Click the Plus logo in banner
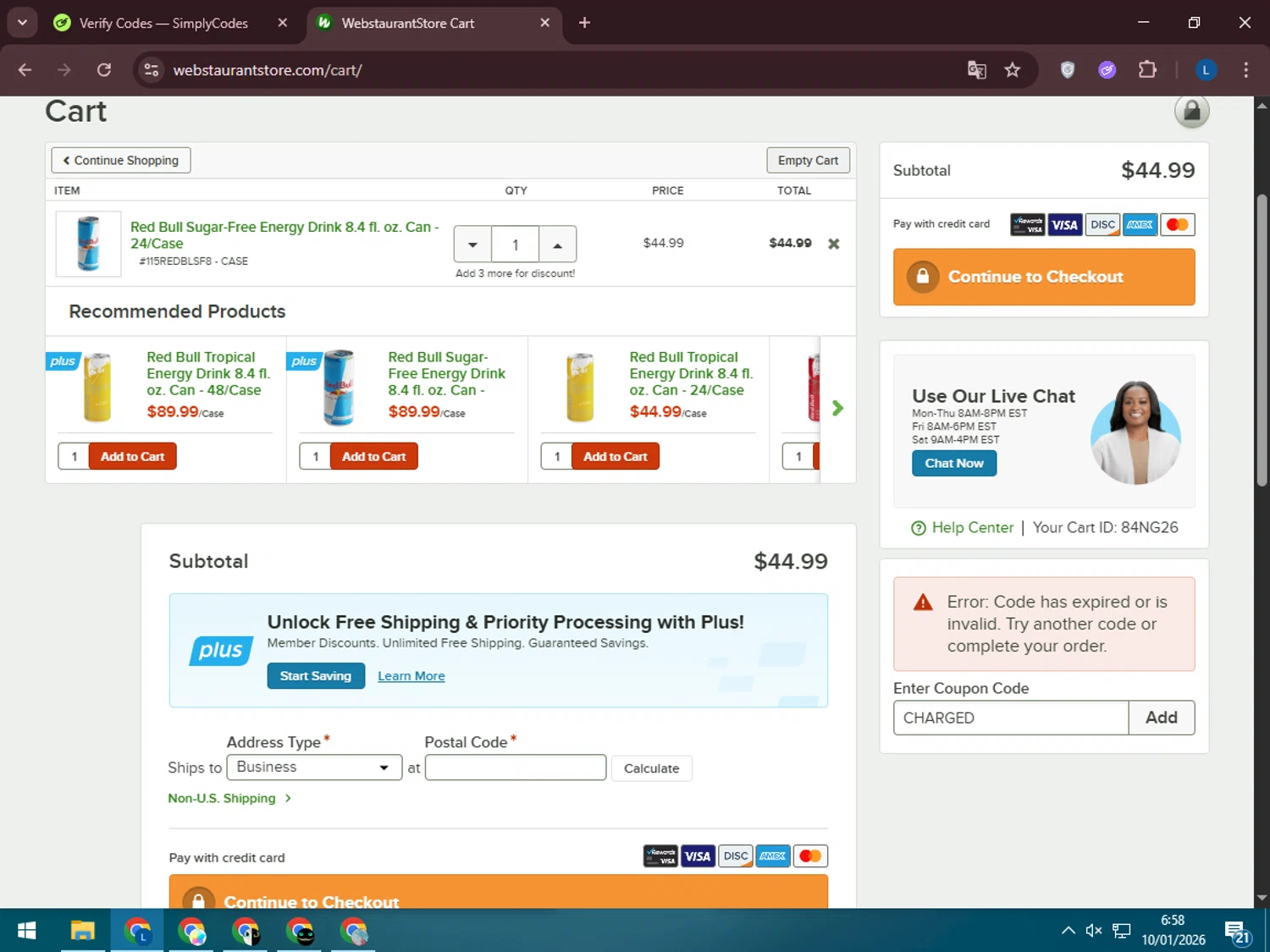 221,650
